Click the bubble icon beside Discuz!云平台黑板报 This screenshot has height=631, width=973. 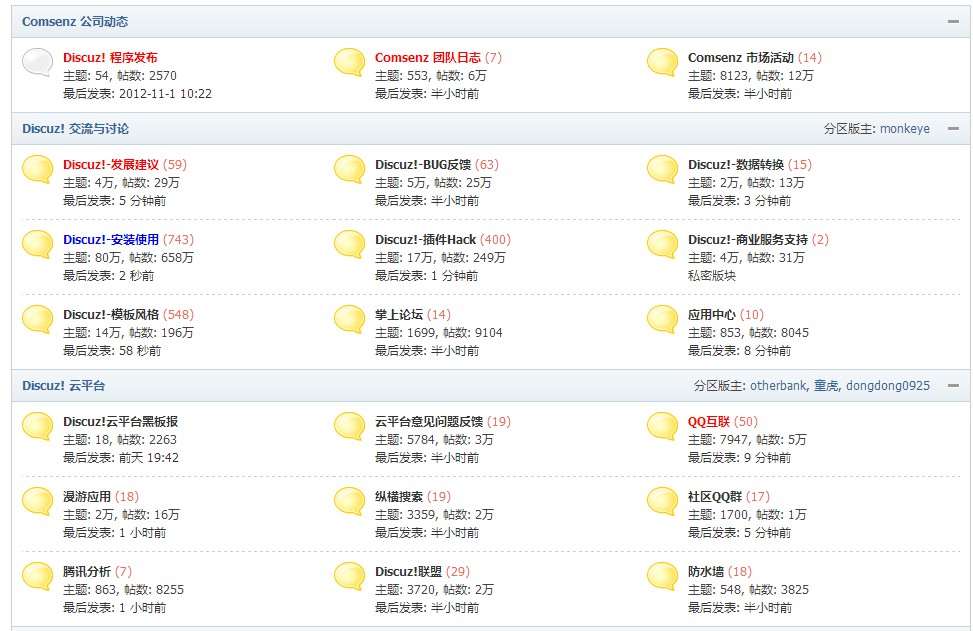pos(37,426)
